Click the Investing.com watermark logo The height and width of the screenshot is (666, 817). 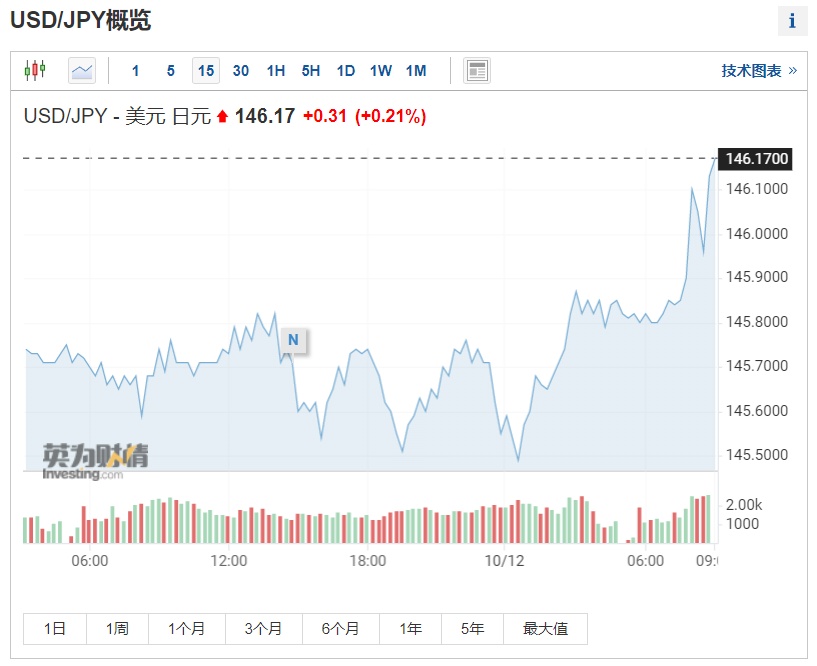click(95, 461)
